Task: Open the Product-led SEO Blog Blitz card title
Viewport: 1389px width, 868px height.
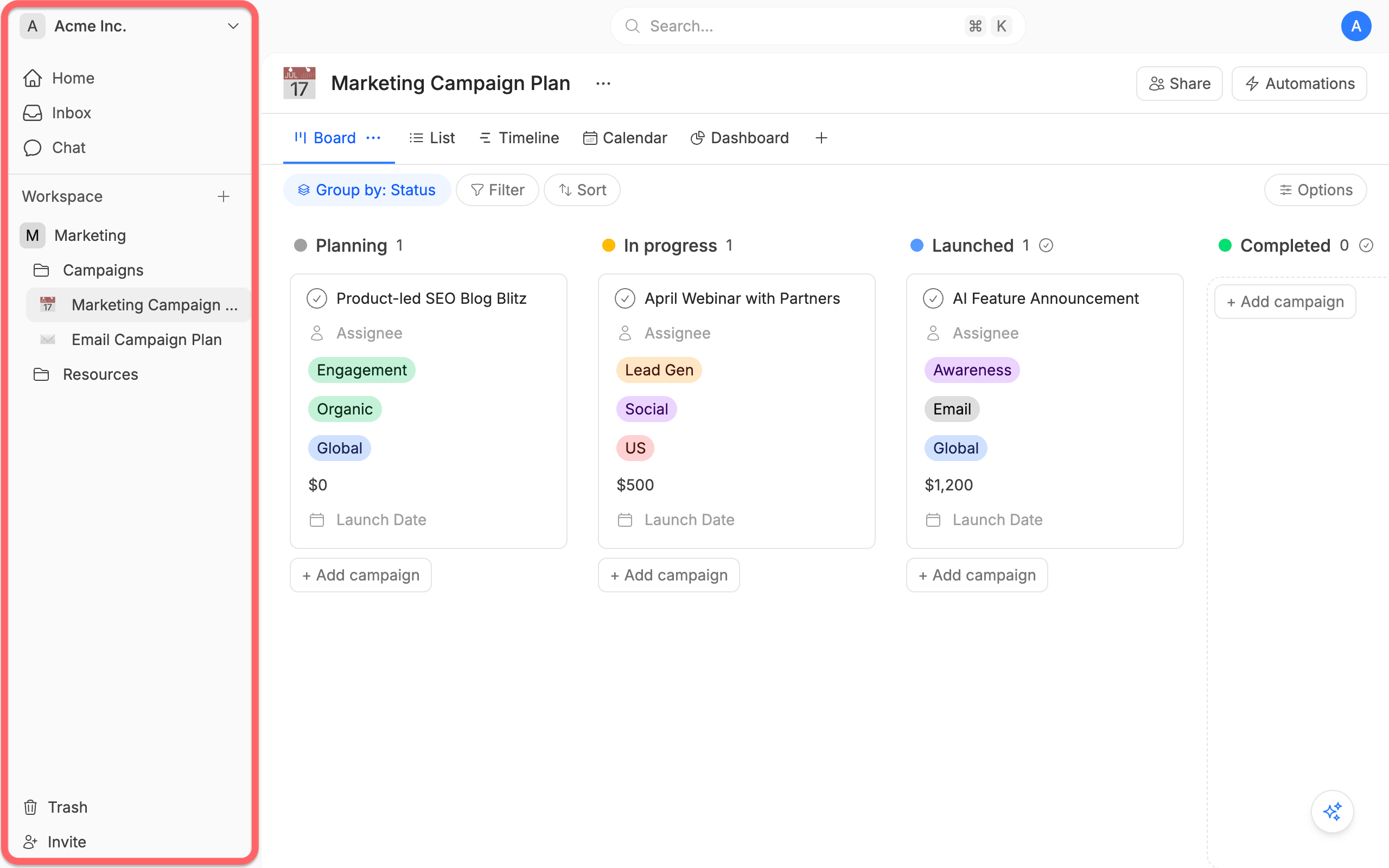Action: click(431, 298)
